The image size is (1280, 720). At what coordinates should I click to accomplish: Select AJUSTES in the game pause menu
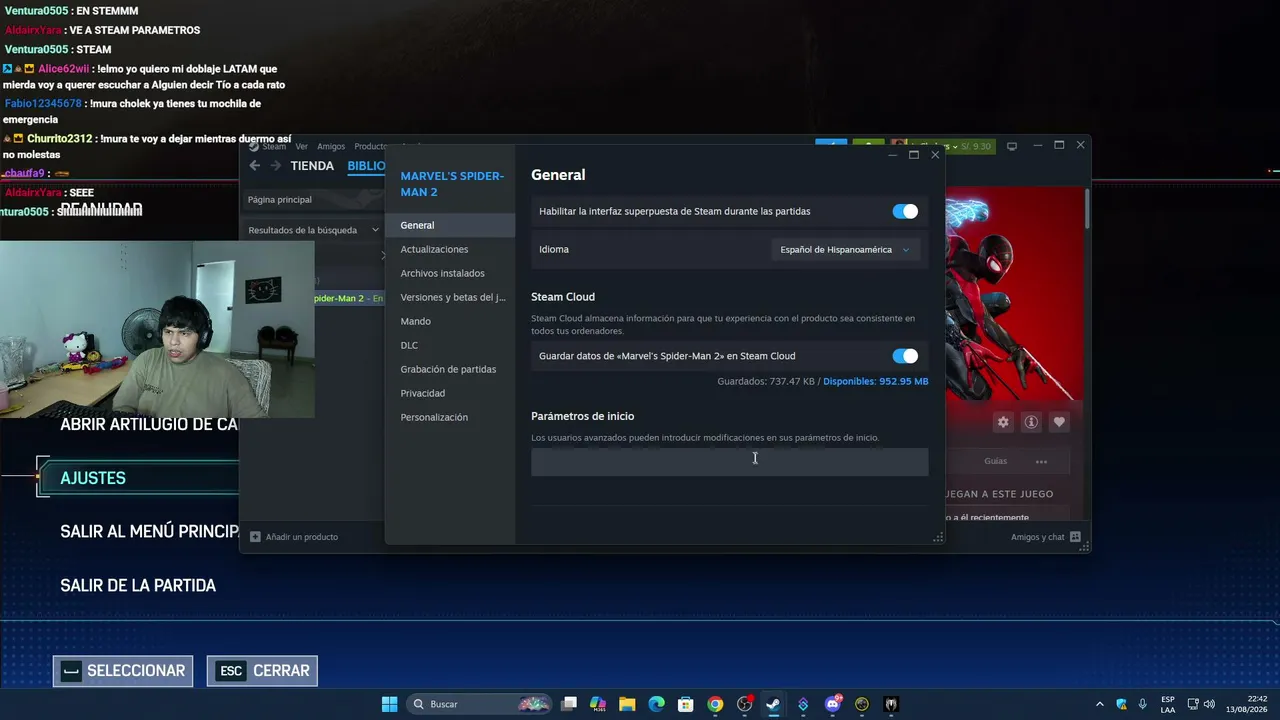tap(140, 478)
